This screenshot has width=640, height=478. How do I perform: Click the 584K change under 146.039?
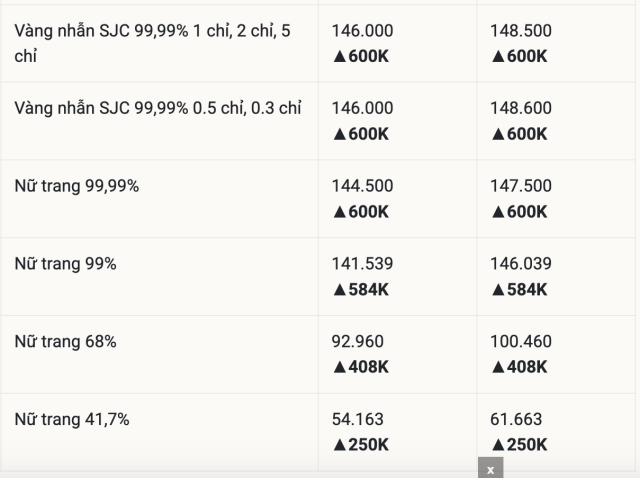coord(527,290)
